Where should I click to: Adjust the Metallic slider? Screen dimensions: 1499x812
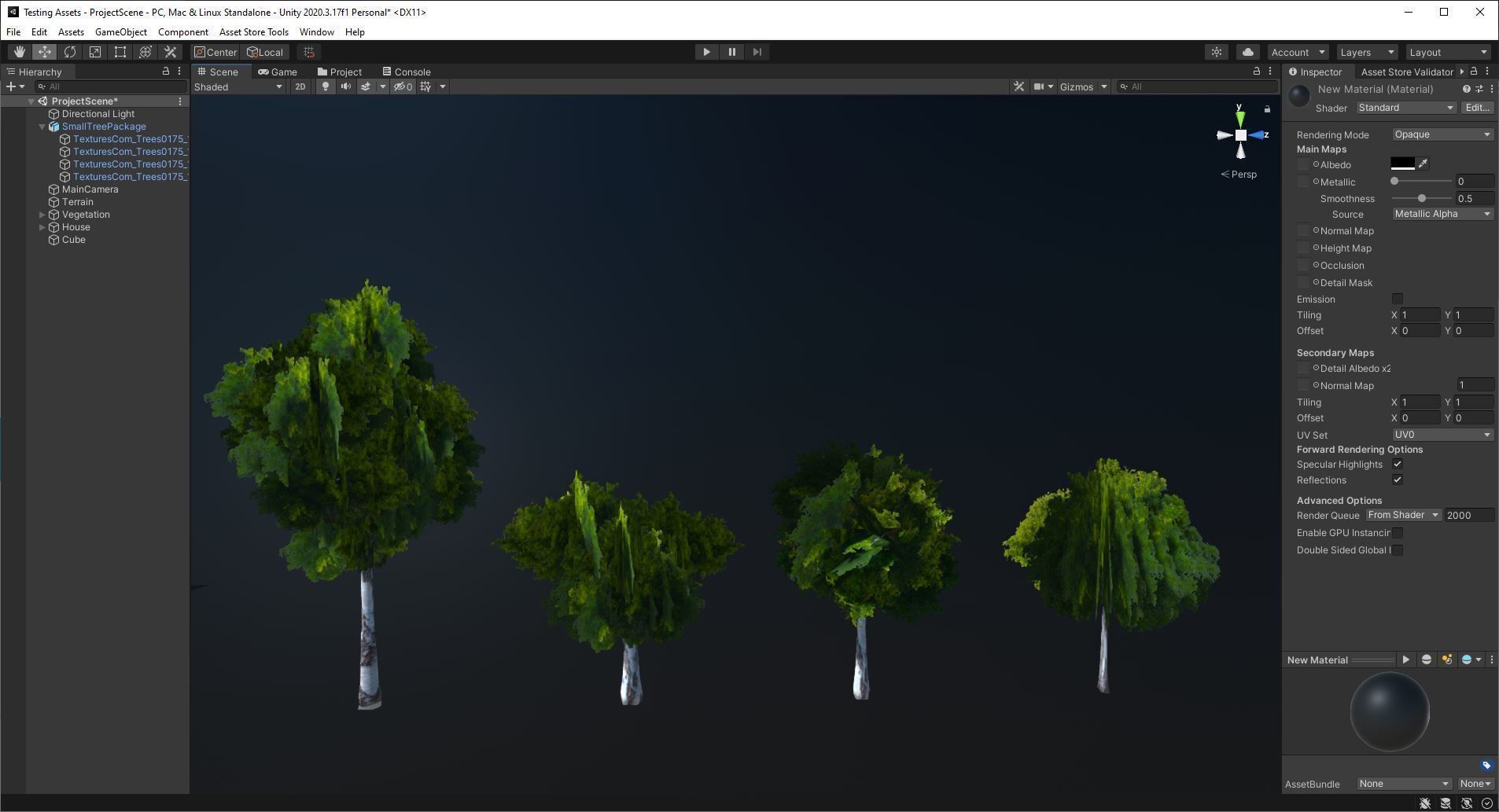click(x=1422, y=182)
